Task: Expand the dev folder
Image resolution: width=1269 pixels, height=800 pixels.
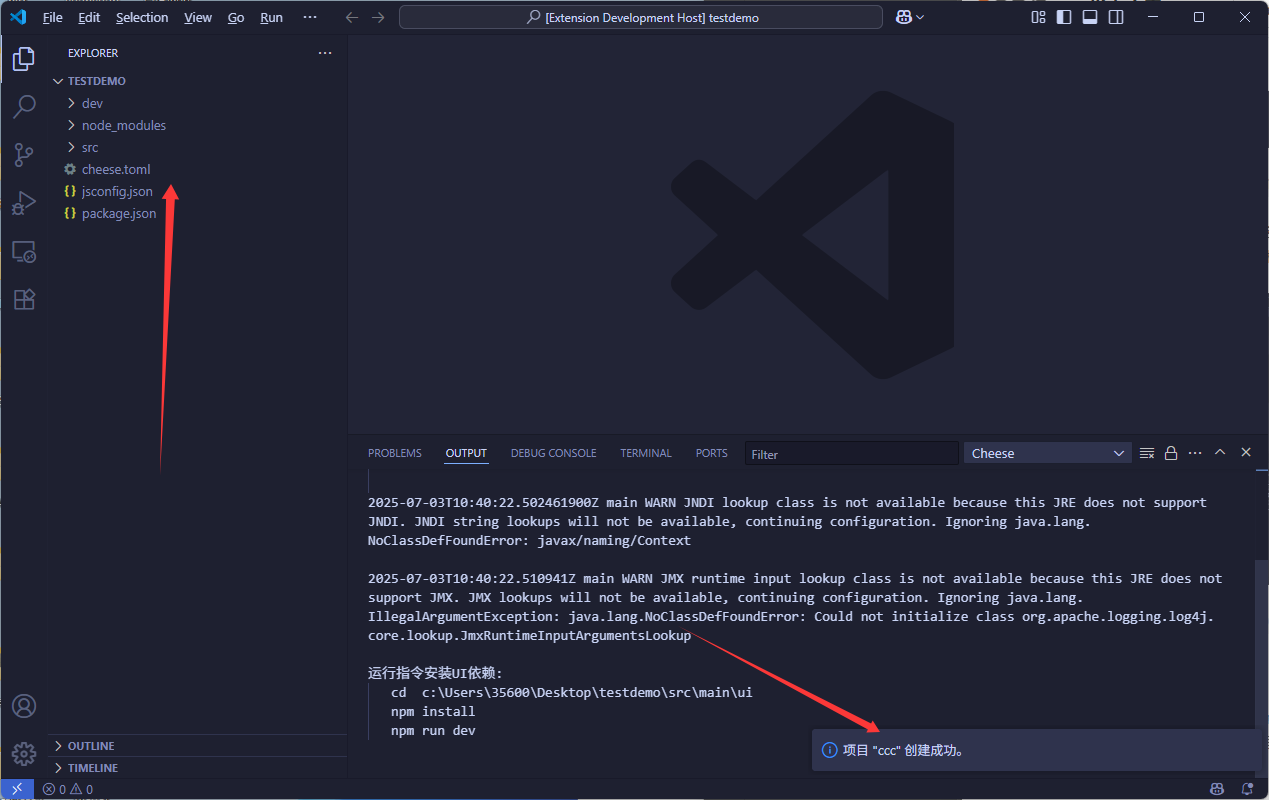Action: (197, 103)
